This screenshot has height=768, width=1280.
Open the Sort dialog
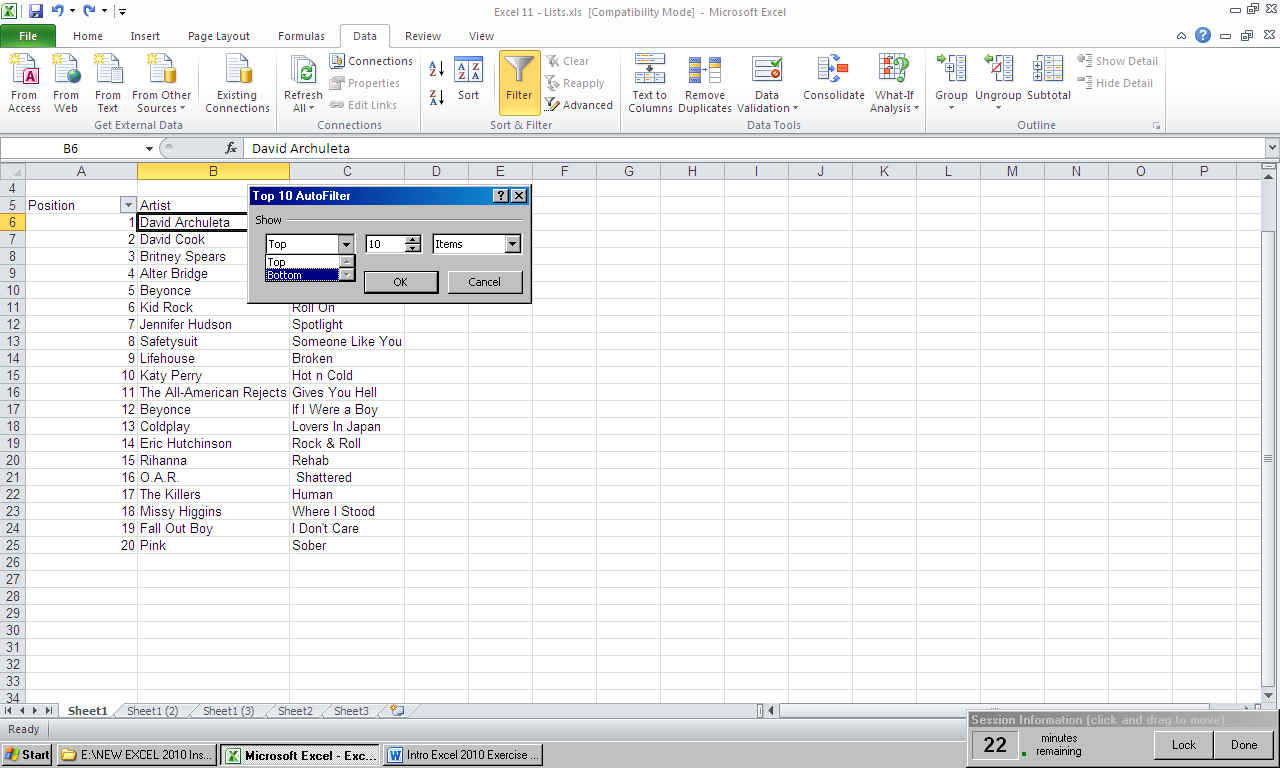(x=468, y=80)
